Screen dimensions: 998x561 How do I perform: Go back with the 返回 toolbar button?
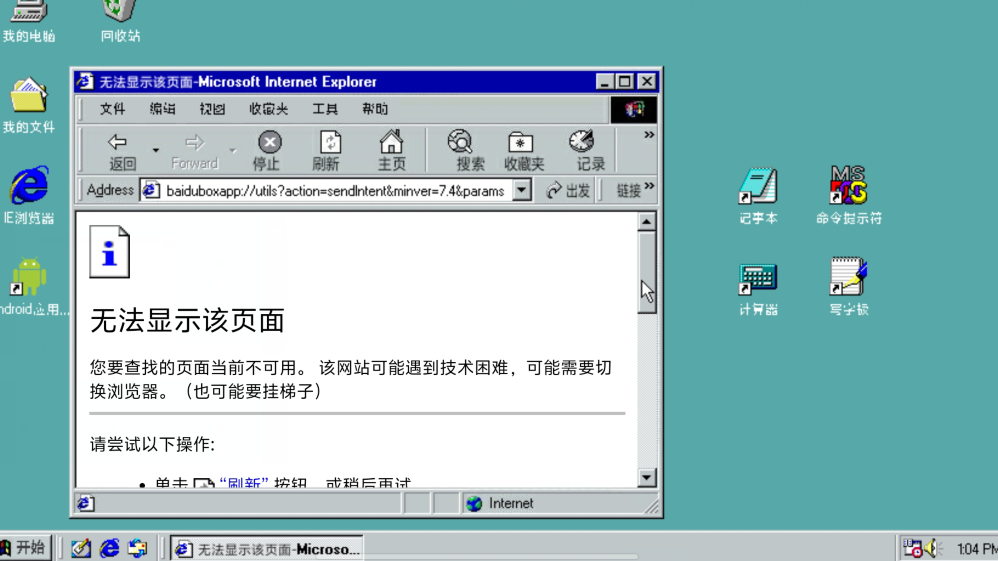click(122, 150)
